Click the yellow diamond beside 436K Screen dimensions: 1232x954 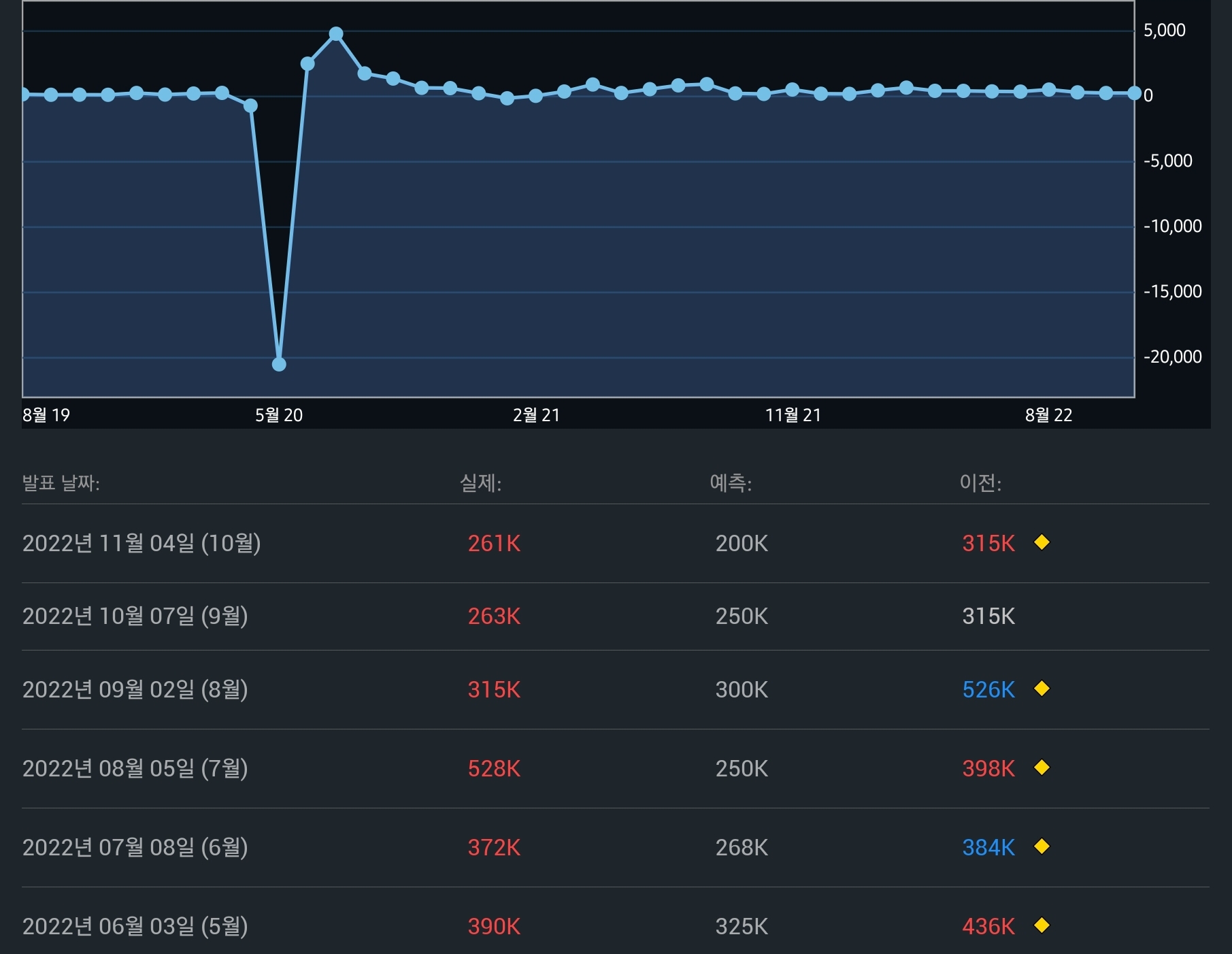click(x=1042, y=925)
